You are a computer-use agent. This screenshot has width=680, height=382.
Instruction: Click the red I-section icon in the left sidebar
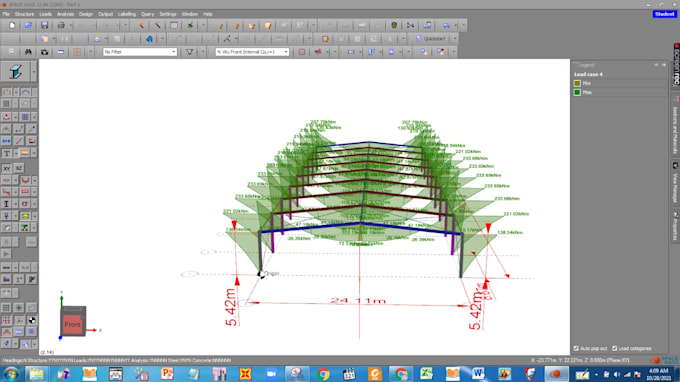(7, 204)
